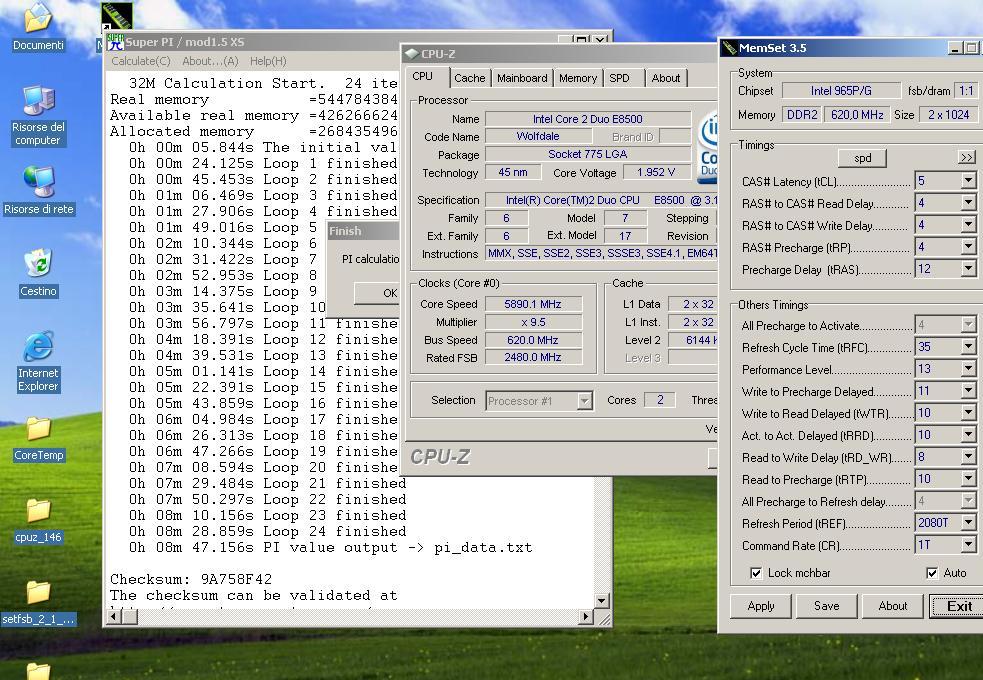983x680 pixels.
Task: Expand MemSet panel with >> button
Action: (x=966, y=157)
